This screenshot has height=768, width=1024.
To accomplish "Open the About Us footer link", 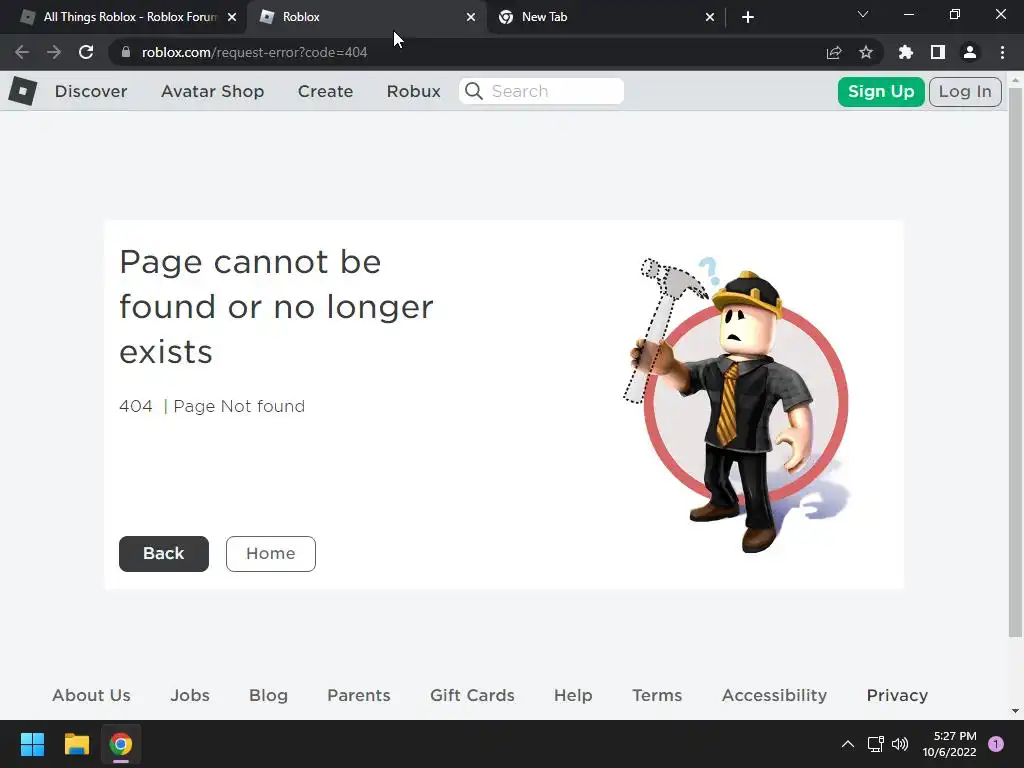I will (91, 696).
